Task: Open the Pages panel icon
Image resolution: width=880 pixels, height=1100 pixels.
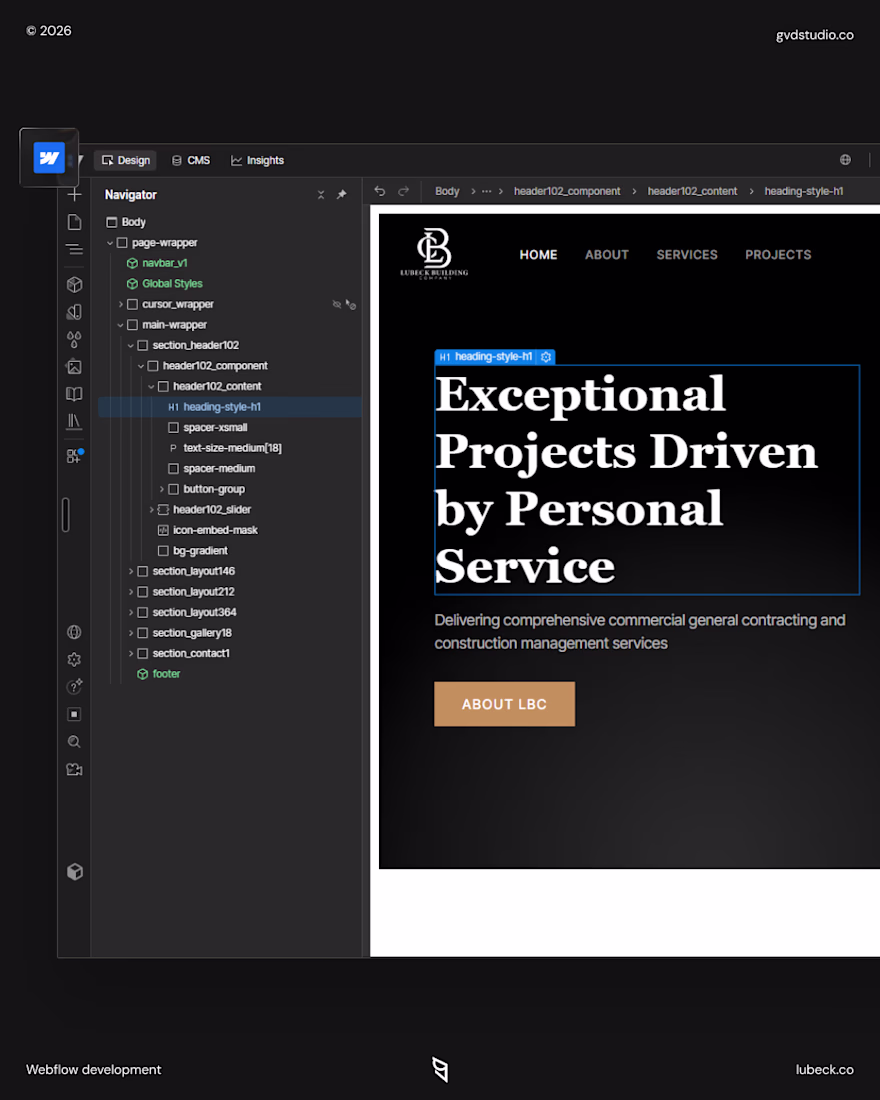Action: coord(74,222)
